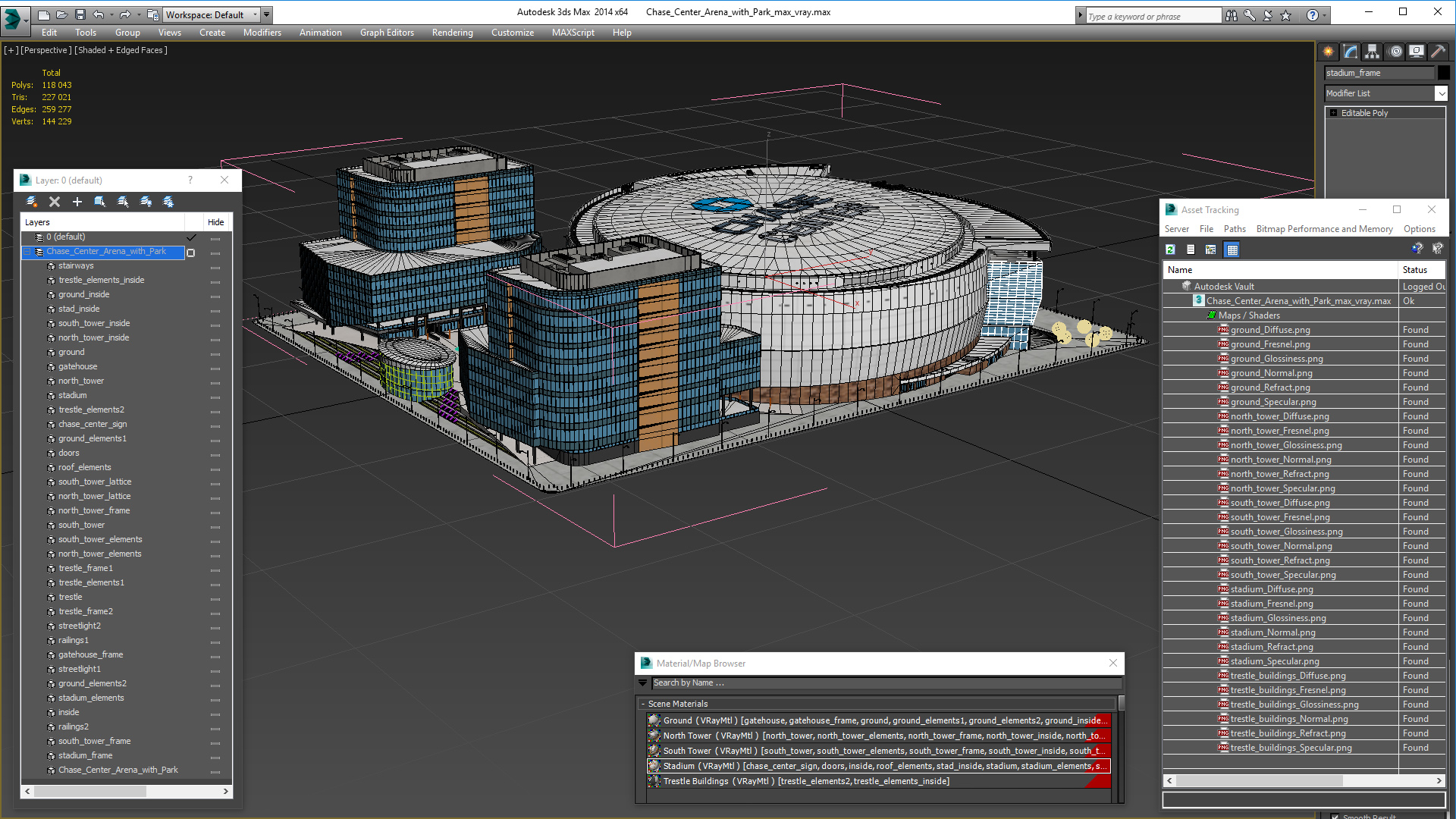Screen dimensions: 1456x819
Task: Click the Project Folder icon in quick access toolbar
Action: click(153, 14)
